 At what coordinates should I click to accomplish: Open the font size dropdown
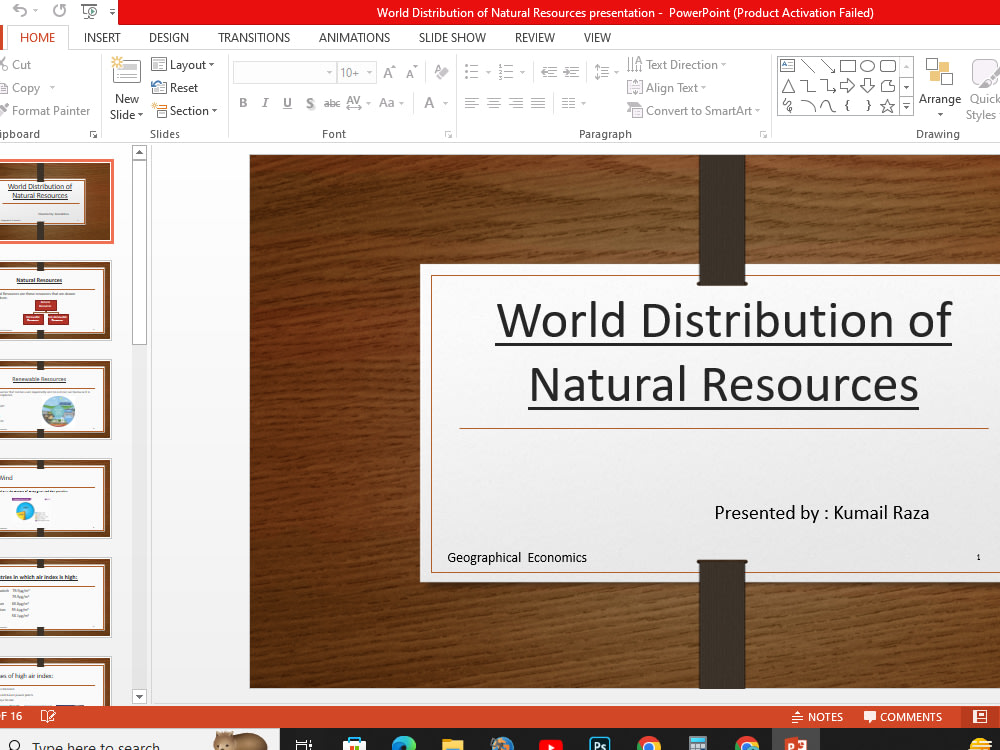tap(369, 73)
